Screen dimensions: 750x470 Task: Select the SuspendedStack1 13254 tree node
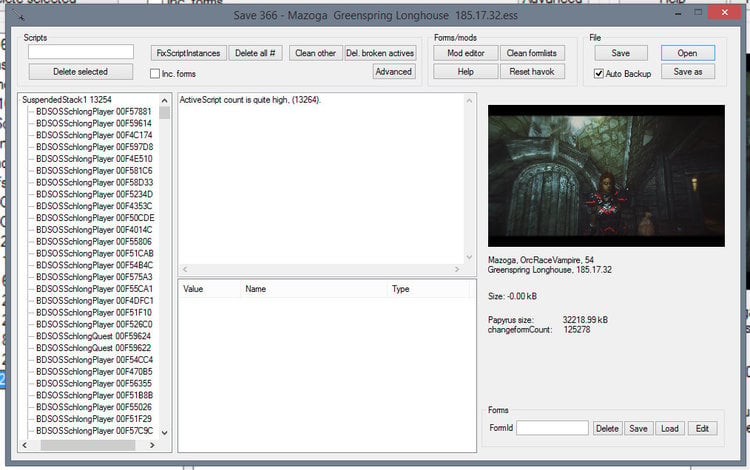click(66, 99)
